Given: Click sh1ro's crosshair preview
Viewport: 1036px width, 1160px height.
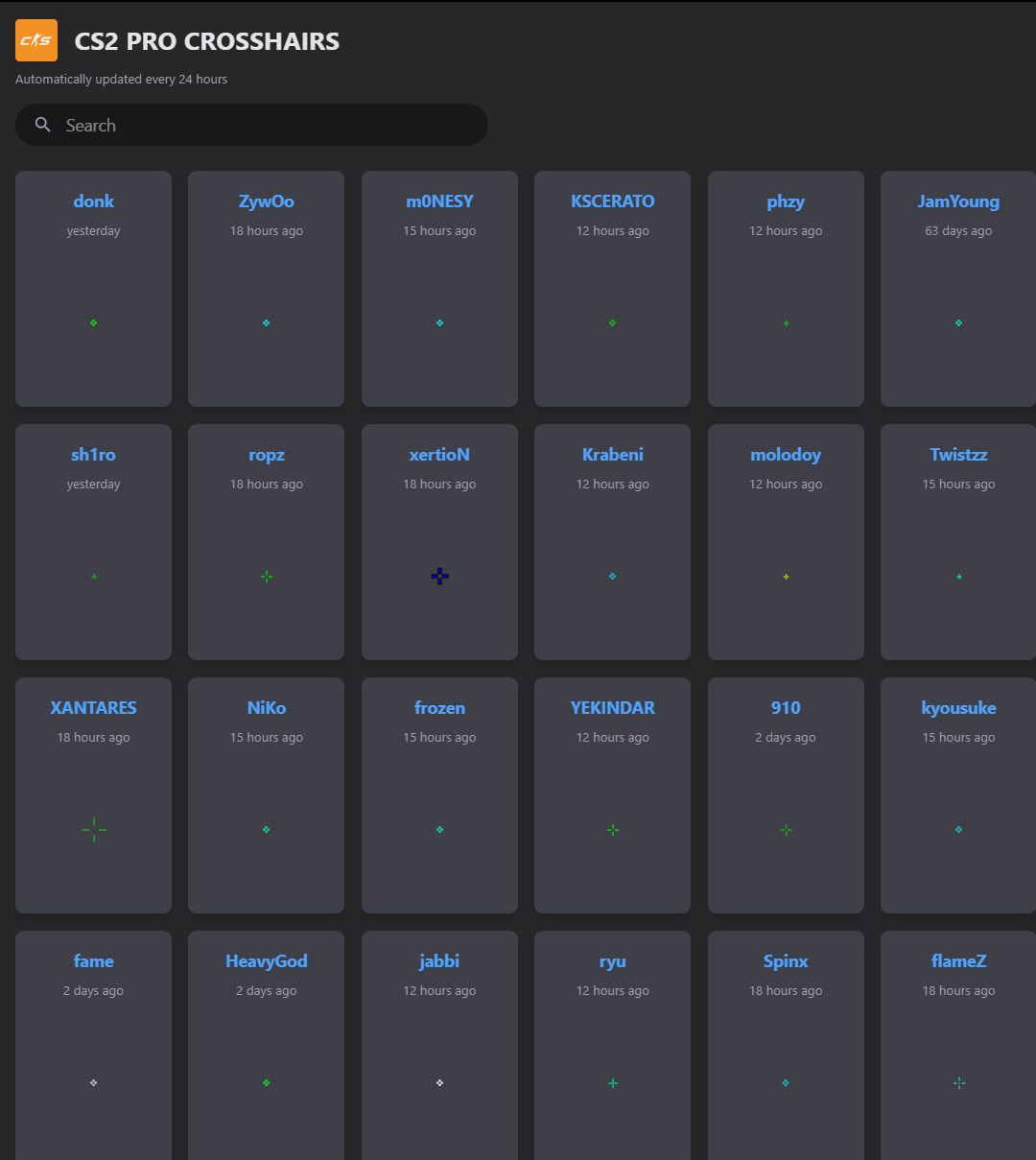Looking at the screenshot, I should pyautogui.click(x=93, y=577).
